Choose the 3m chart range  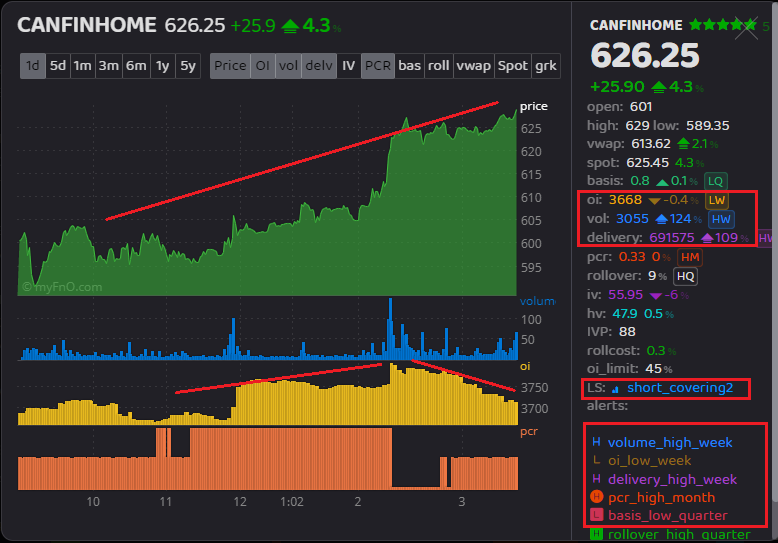coord(109,66)
